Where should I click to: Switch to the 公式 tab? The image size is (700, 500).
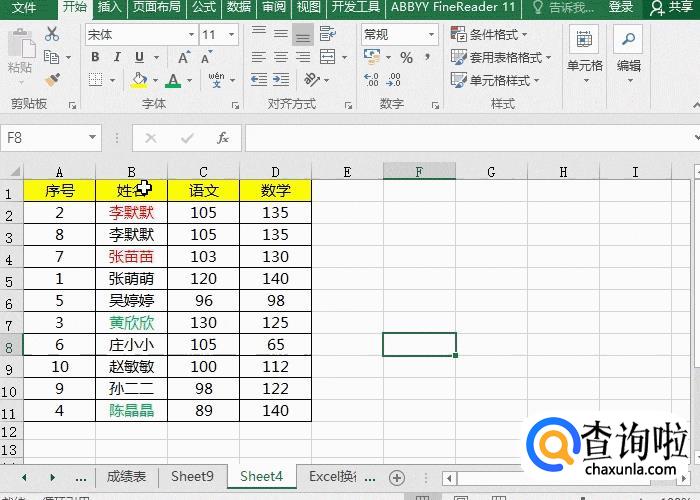coord(204,7)
